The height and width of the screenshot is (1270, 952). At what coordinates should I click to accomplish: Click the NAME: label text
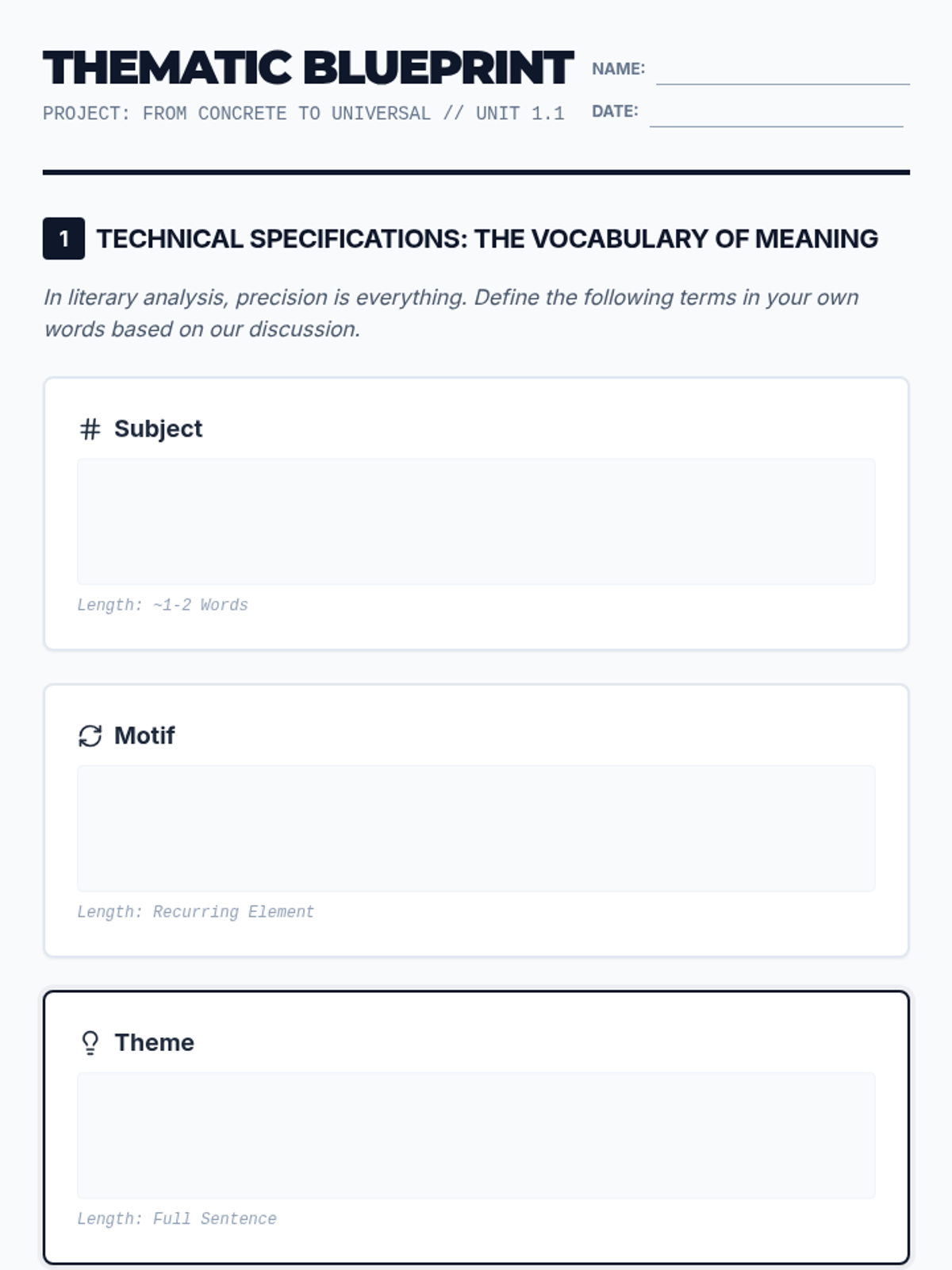coord(618,69)
